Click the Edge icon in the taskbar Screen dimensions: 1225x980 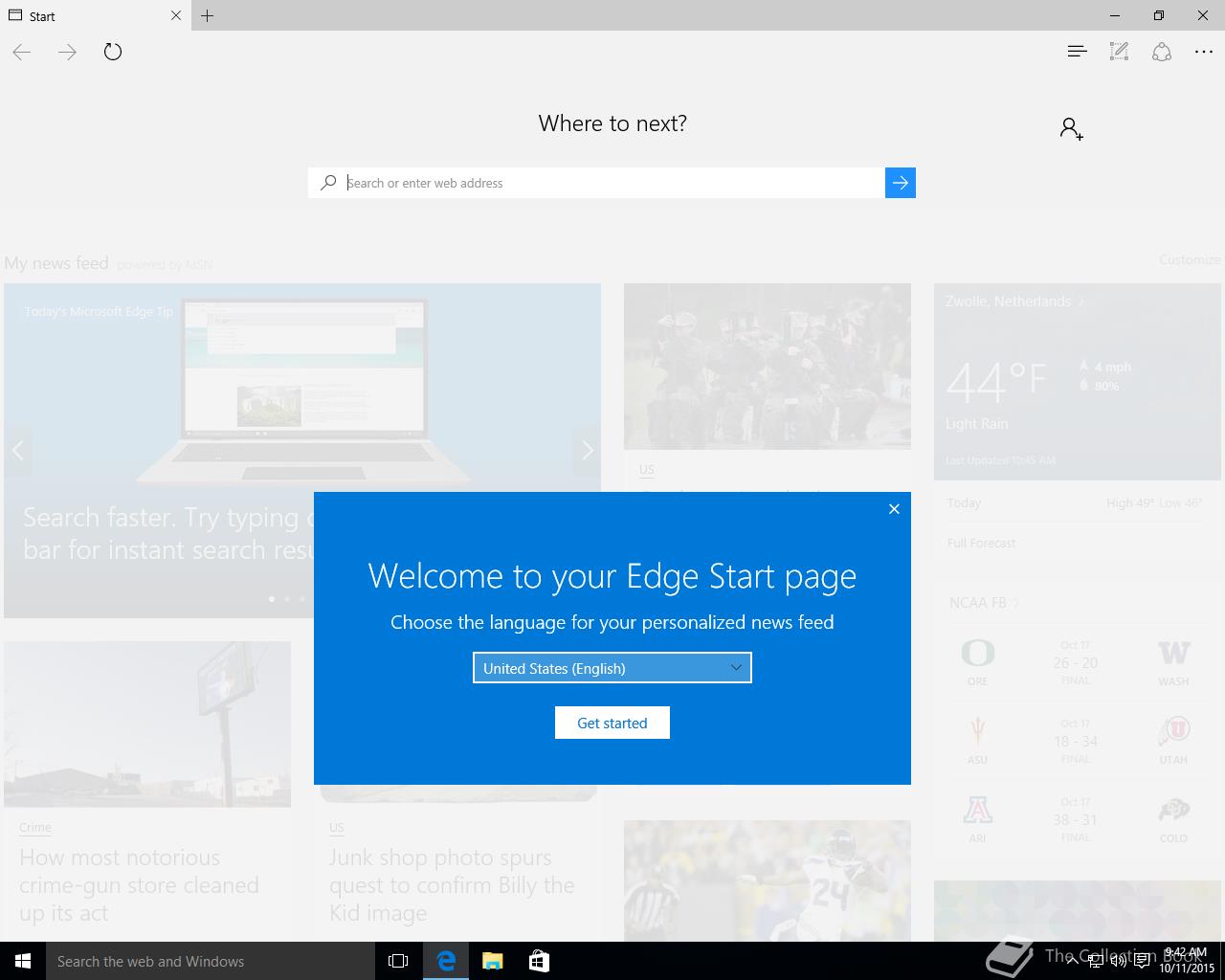coord(446,961)
